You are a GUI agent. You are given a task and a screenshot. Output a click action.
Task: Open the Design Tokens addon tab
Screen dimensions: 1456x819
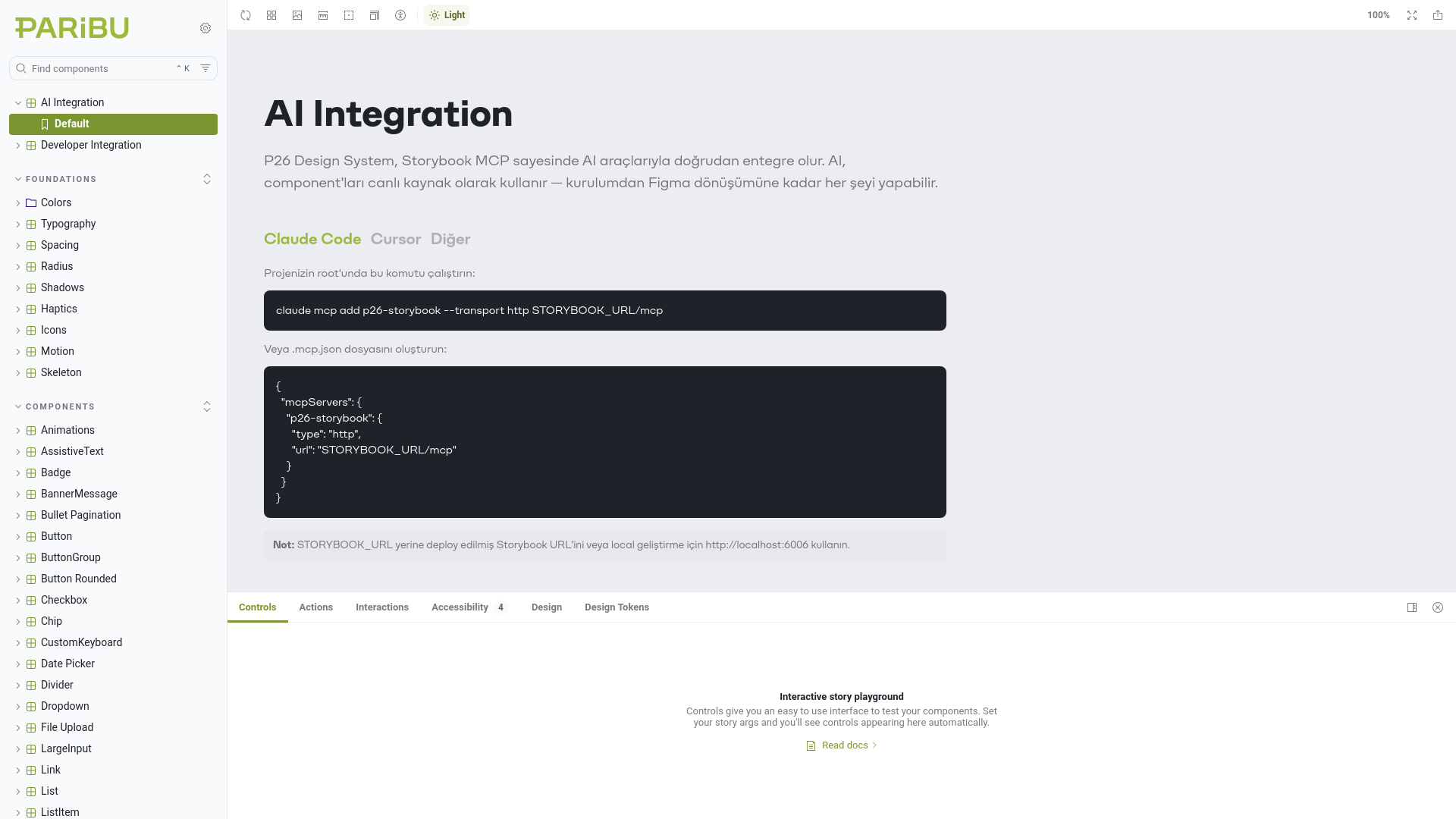[617, 607]
